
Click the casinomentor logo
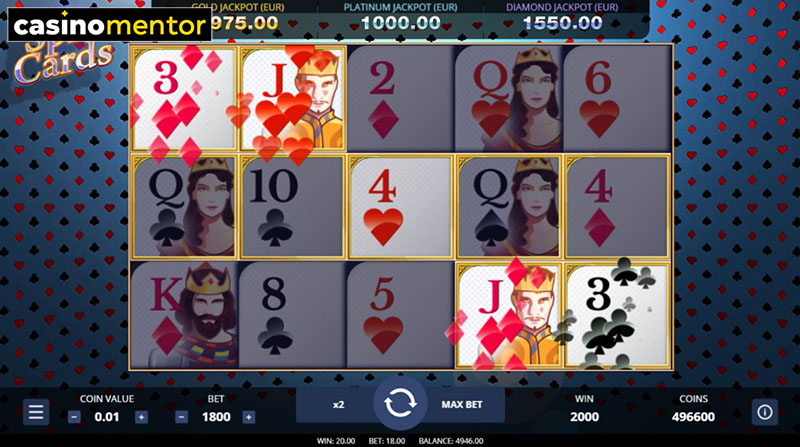110,25
